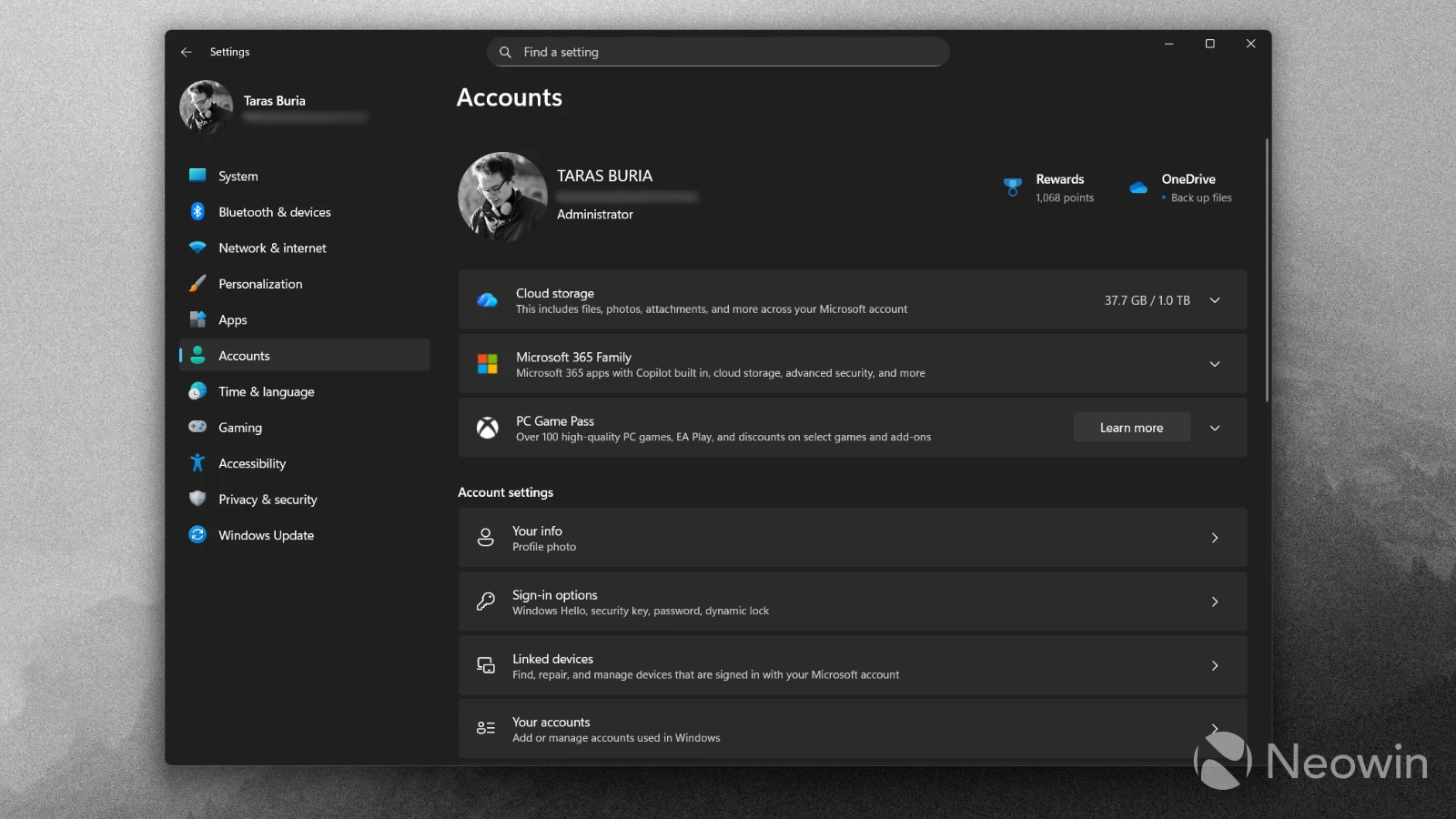Click the back arrow beside Settings
Viewport: 1456px width, 819px height.
pyautogui.click(x=187, y=52)
